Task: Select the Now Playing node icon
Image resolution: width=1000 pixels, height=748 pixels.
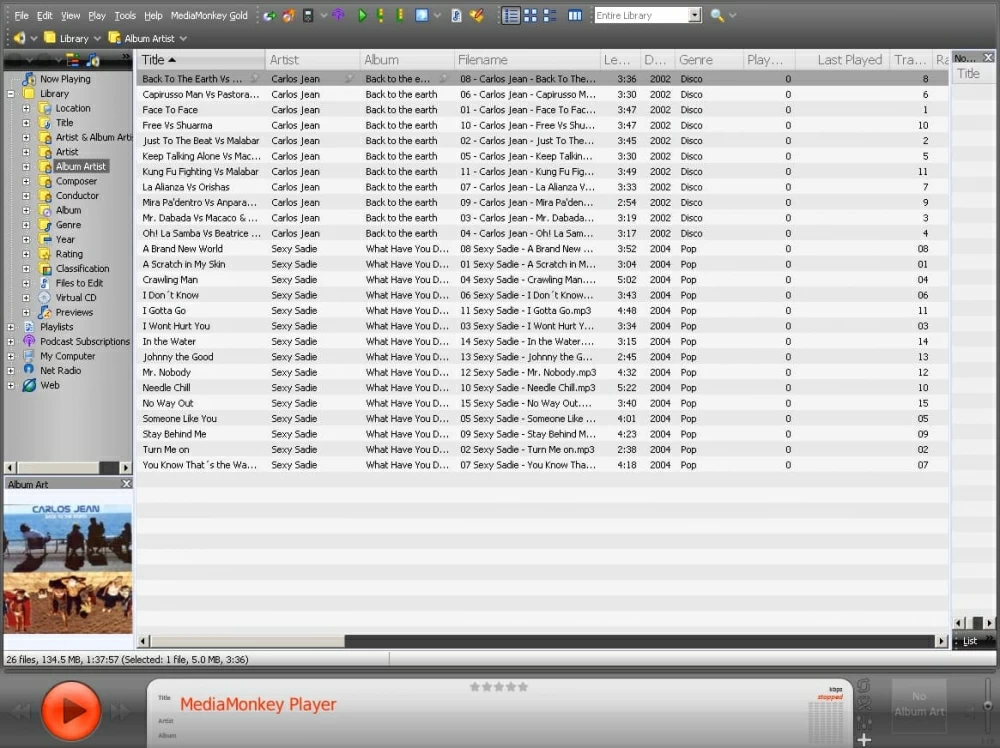Action: tap(28, 79)
